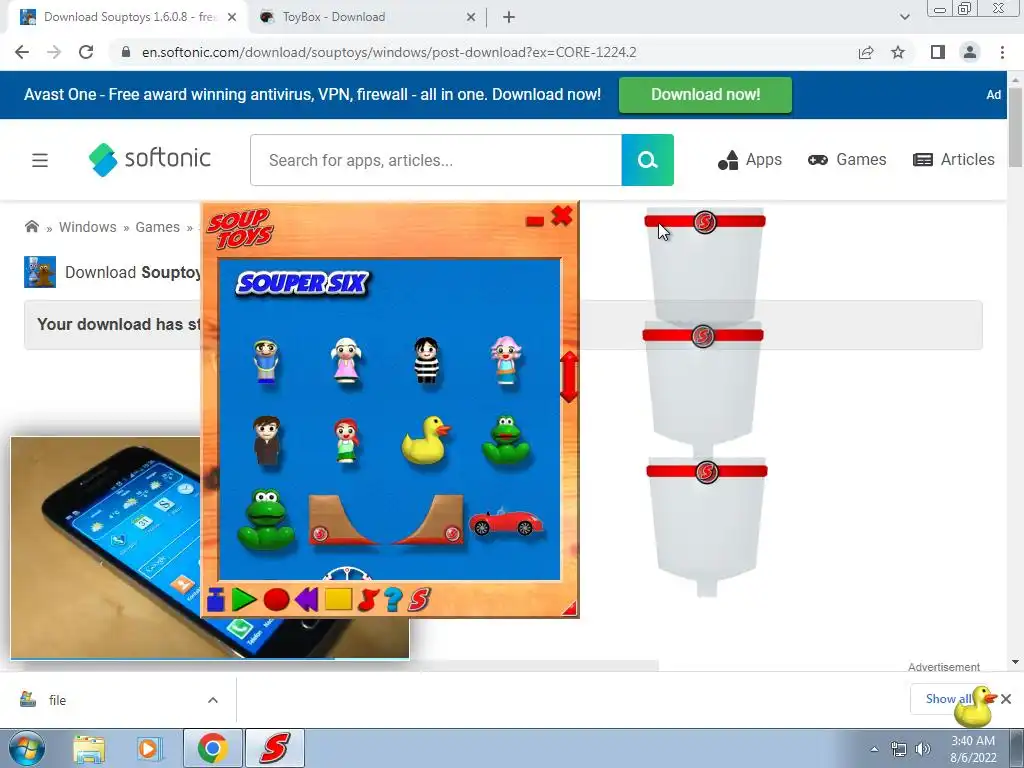Click the top bucket's red S band

(705, 221)
